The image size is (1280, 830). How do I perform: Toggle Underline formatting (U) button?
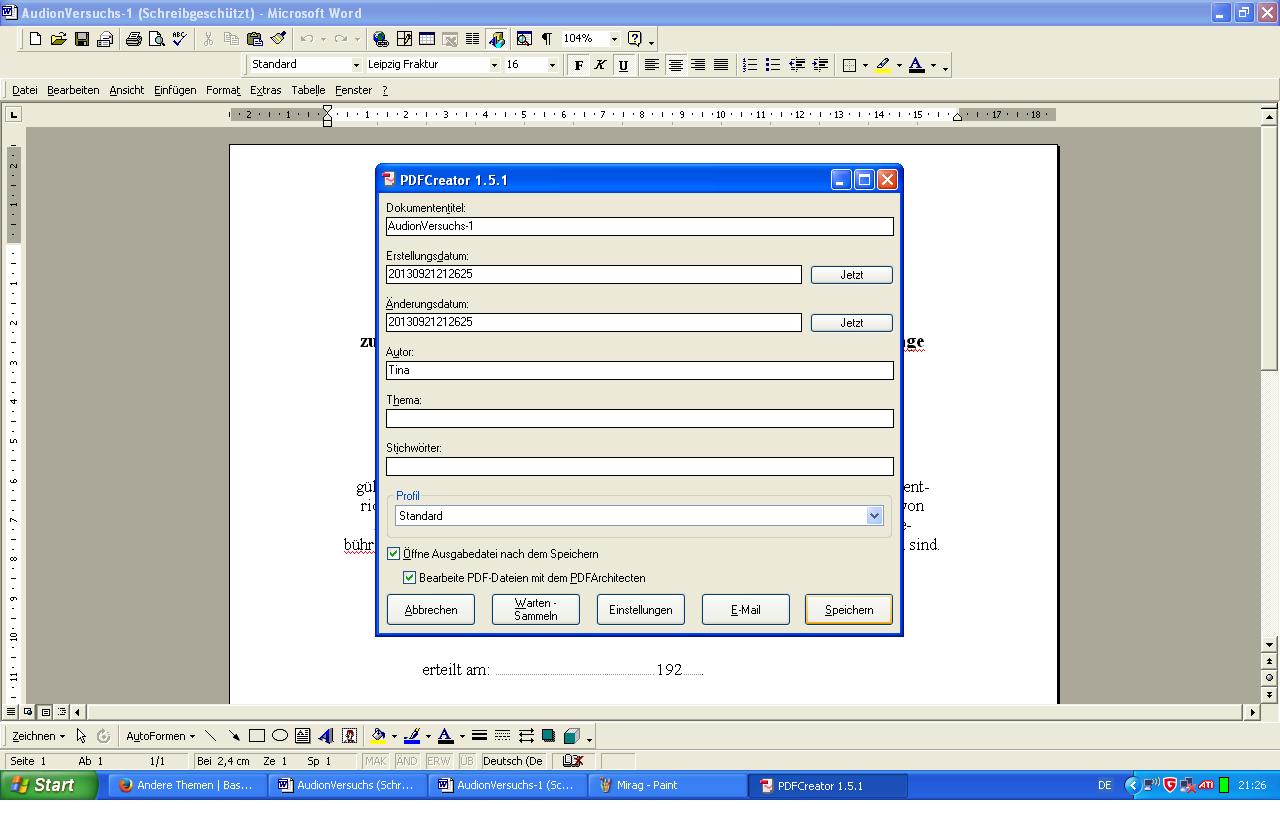pos(623,65)
